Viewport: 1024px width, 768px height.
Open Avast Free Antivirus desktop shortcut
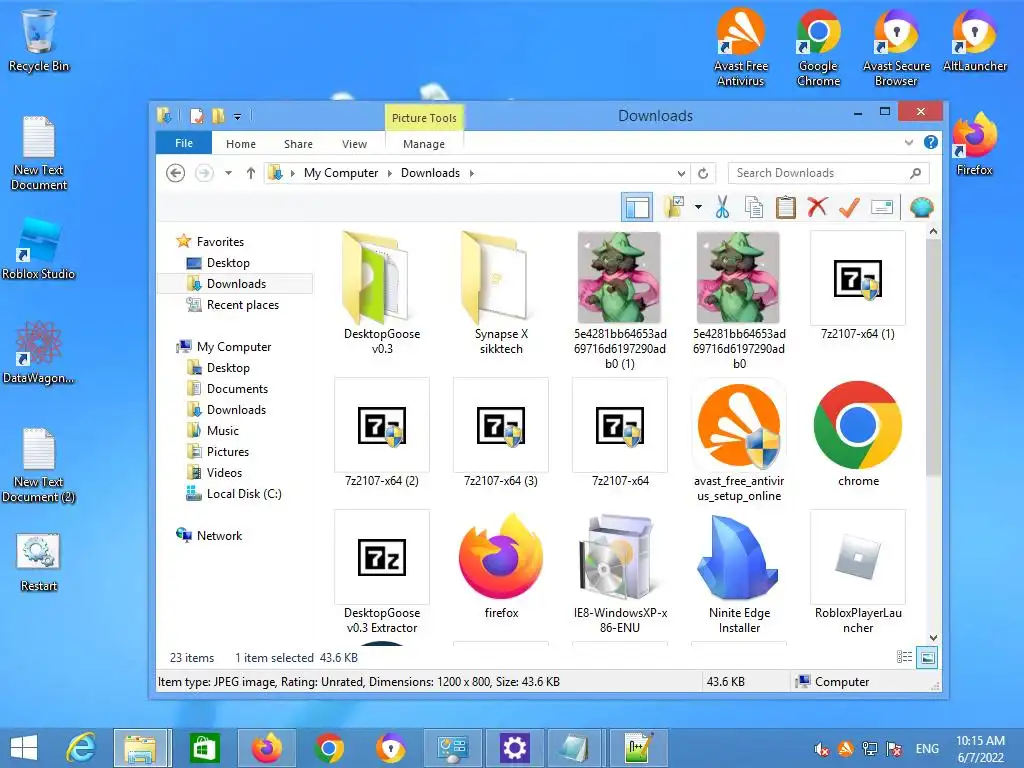741,48
